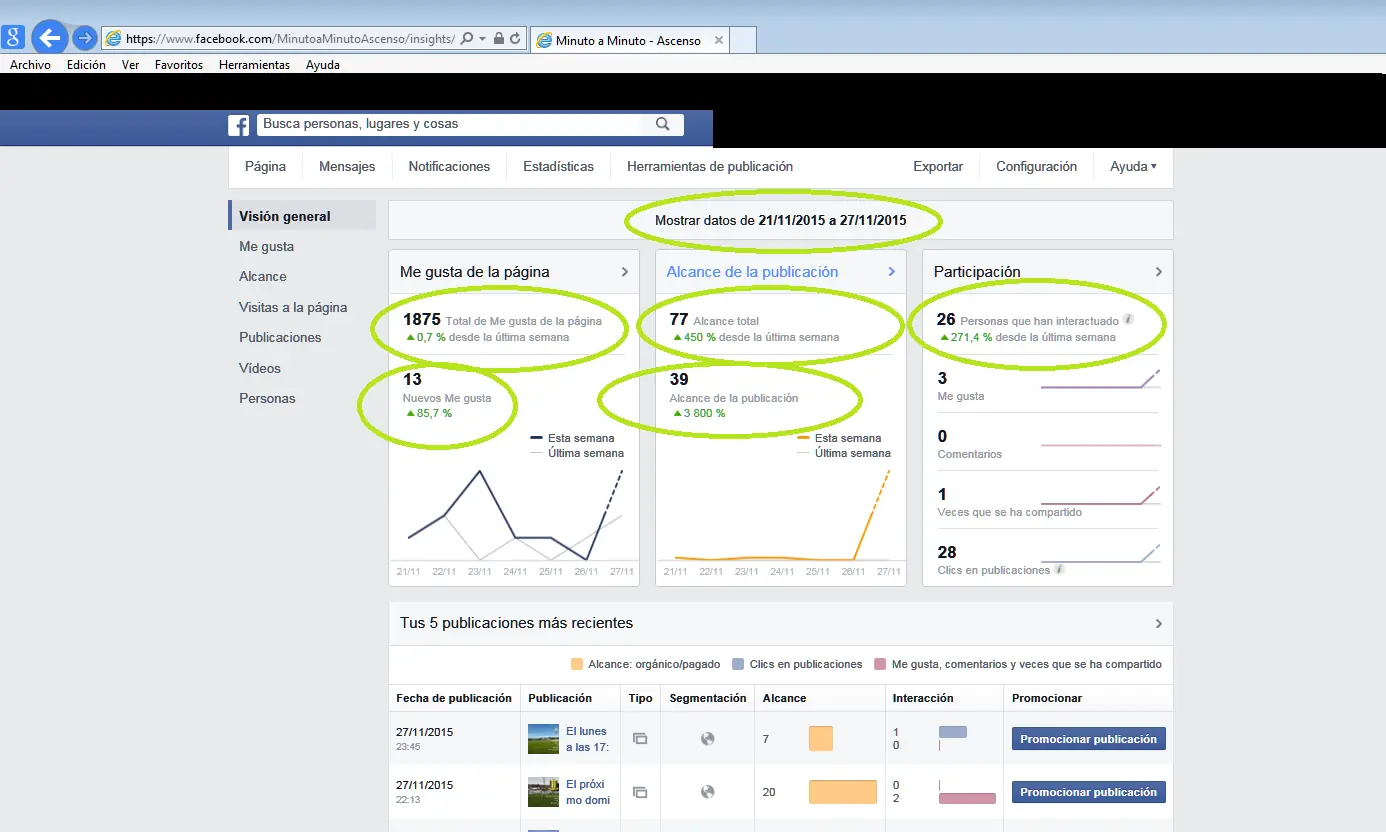Expand 'Tus 5 publicaciones más recientes' chevron
This screenshot has width=1386, height=832.
point(1159,624)
